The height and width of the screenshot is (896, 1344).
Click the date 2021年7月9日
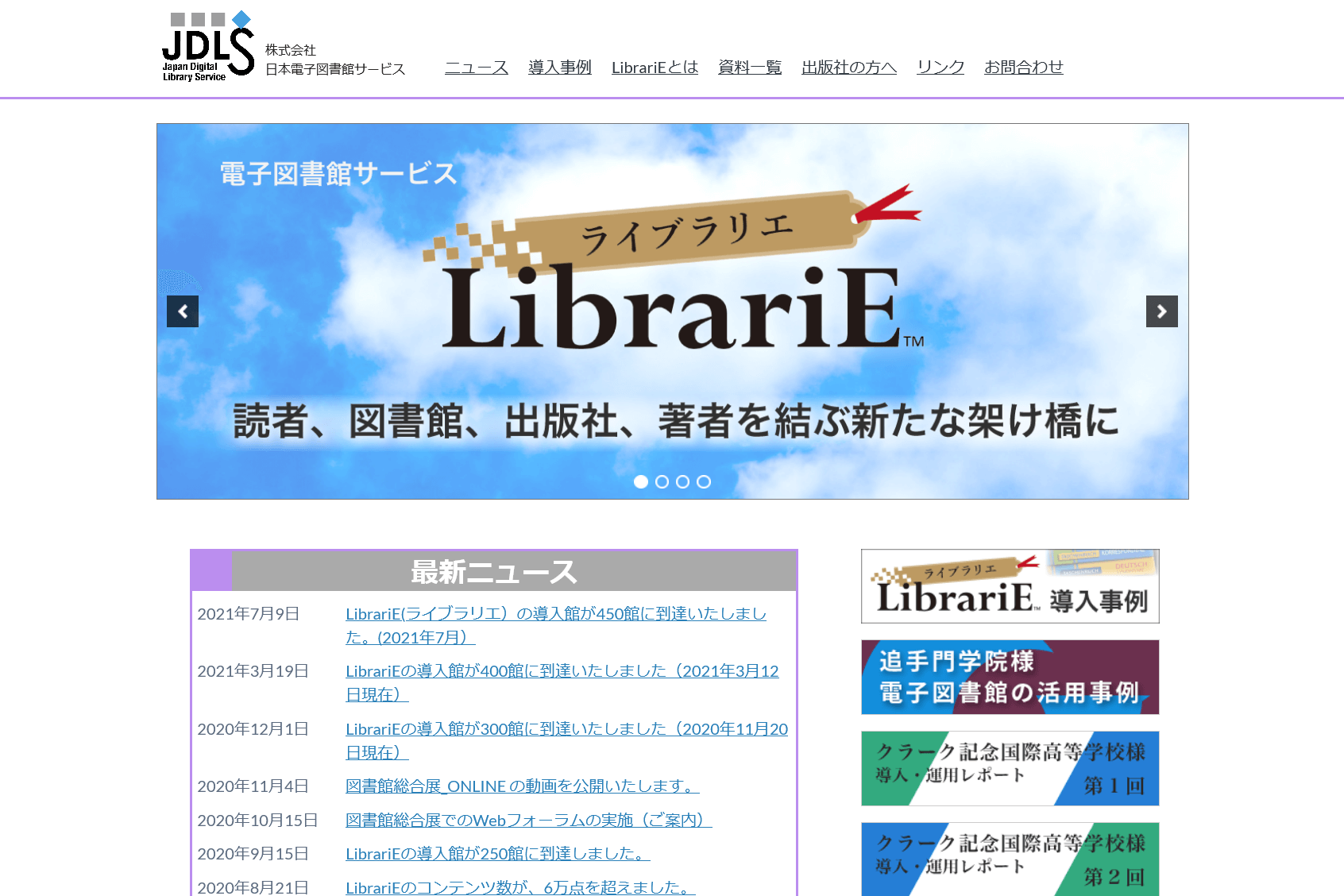point(249,614)
